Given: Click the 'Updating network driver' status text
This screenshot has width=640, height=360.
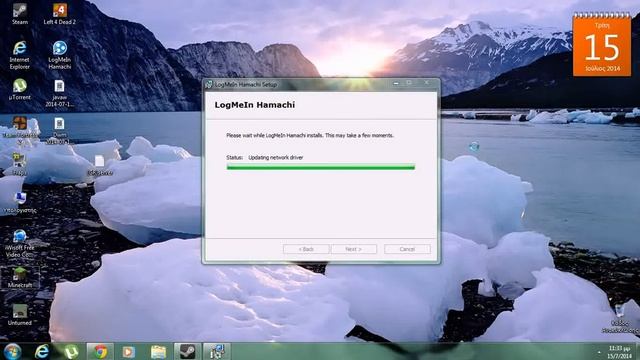Looking at the screenshot, I should tap(276, 158).
